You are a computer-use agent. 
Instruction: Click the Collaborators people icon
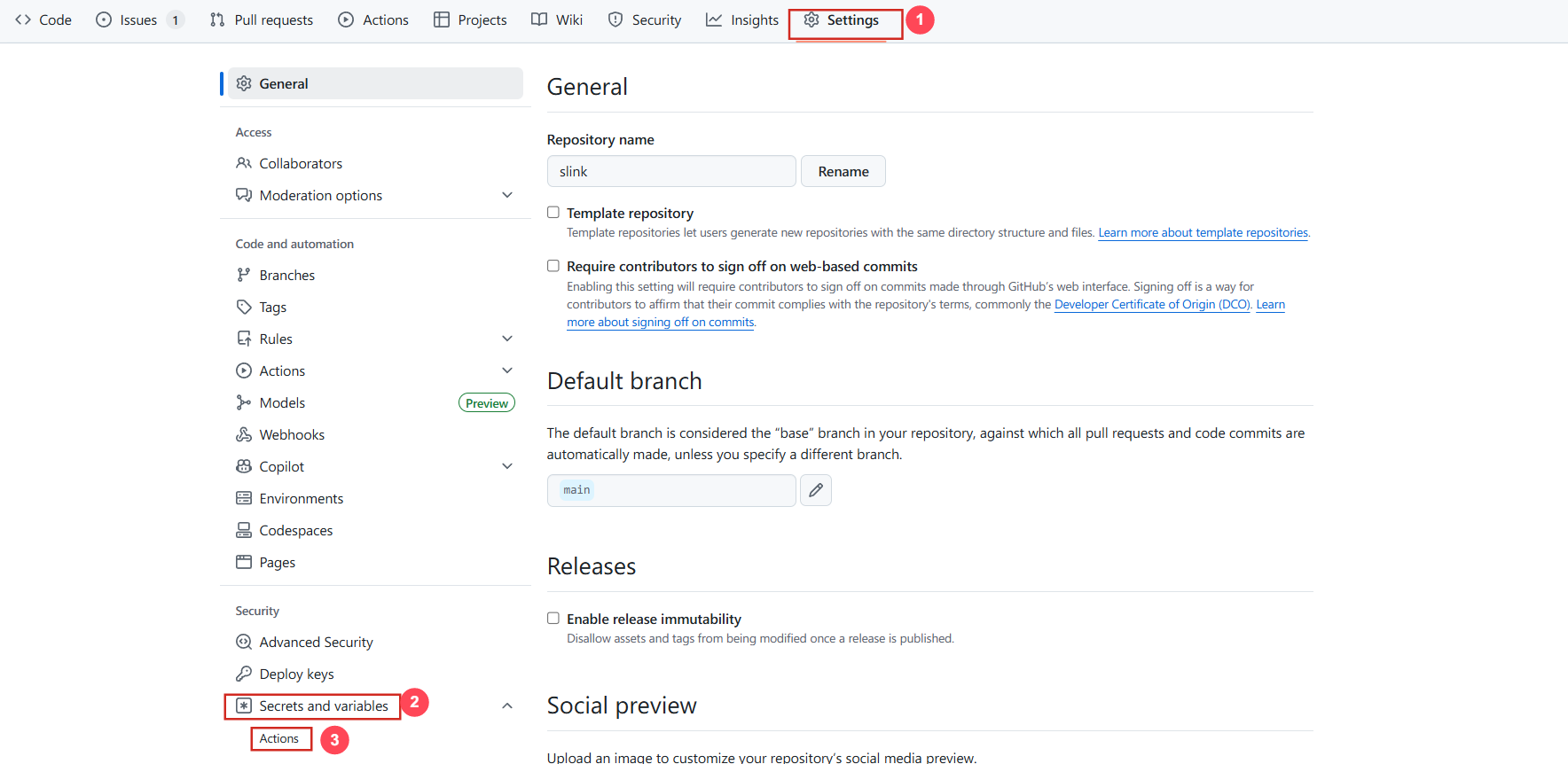click(244, 163)
